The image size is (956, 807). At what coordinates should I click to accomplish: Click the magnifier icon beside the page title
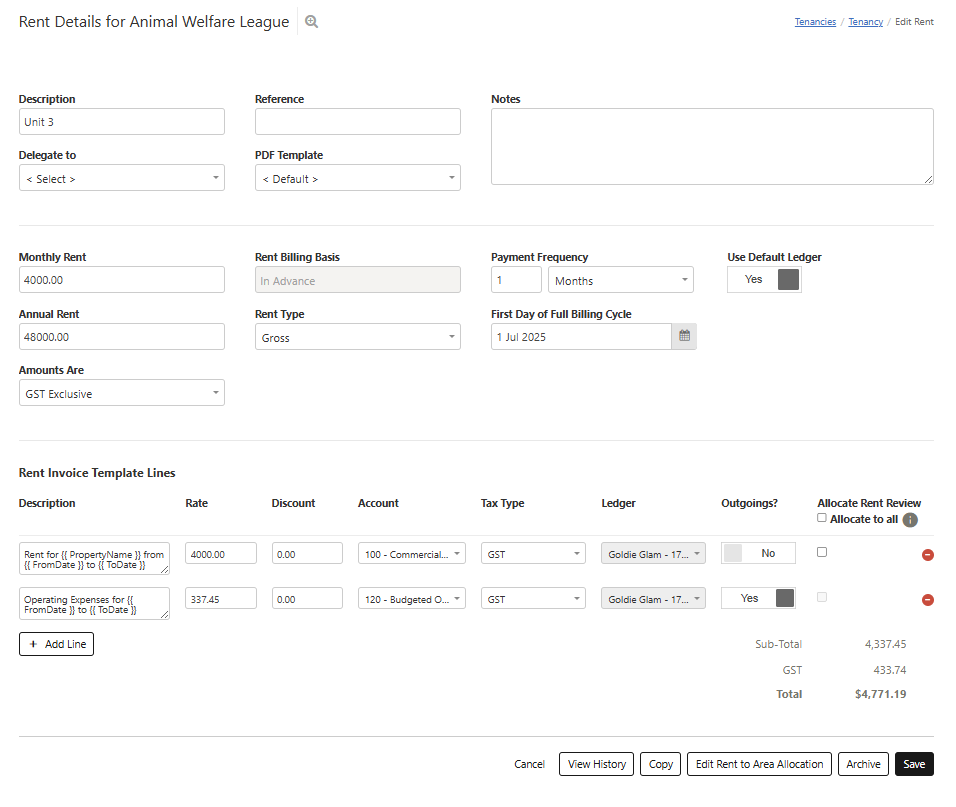pos(311,22)
